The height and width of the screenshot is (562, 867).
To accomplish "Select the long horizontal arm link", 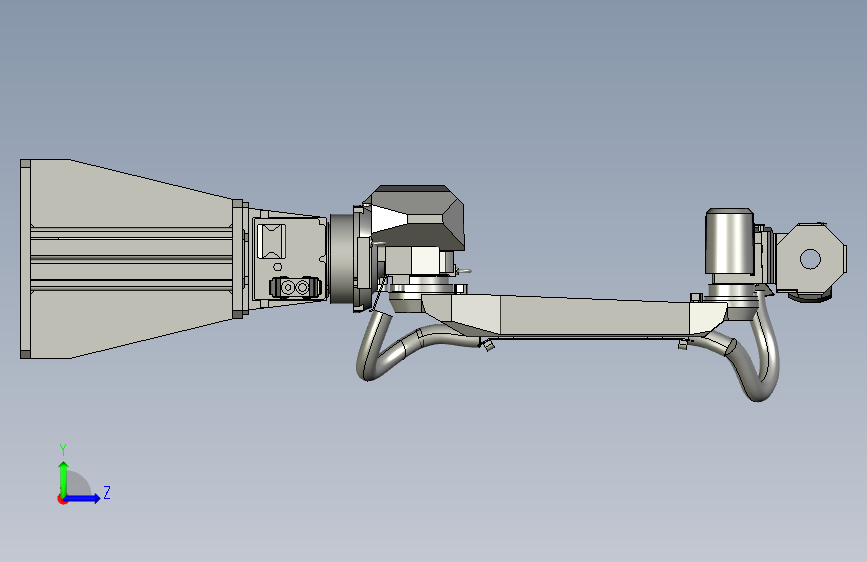I will point(575,315).
